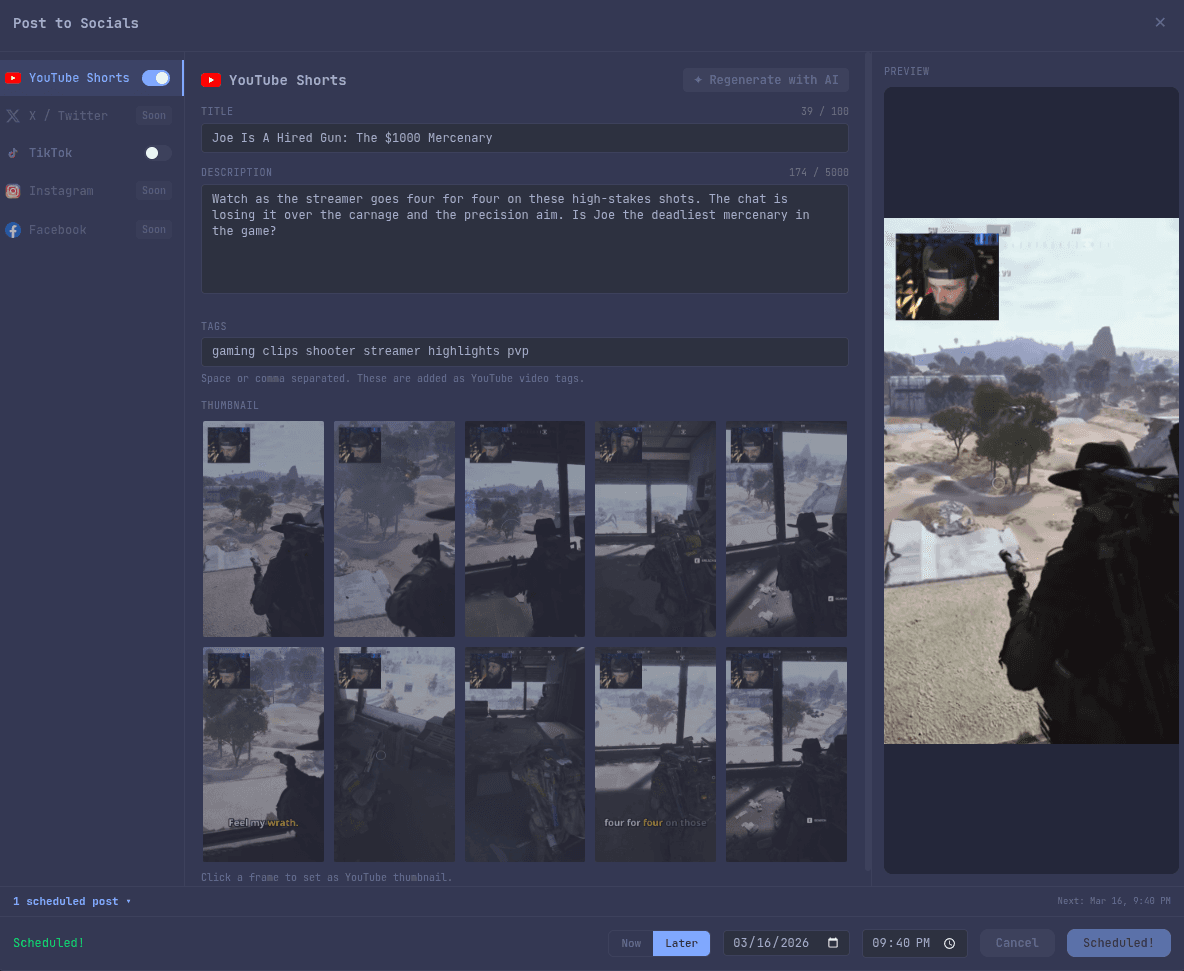The image size is (1184, 971).
Task: Pick the last thumbnail in bottom row
Action: tap(786, 754)
